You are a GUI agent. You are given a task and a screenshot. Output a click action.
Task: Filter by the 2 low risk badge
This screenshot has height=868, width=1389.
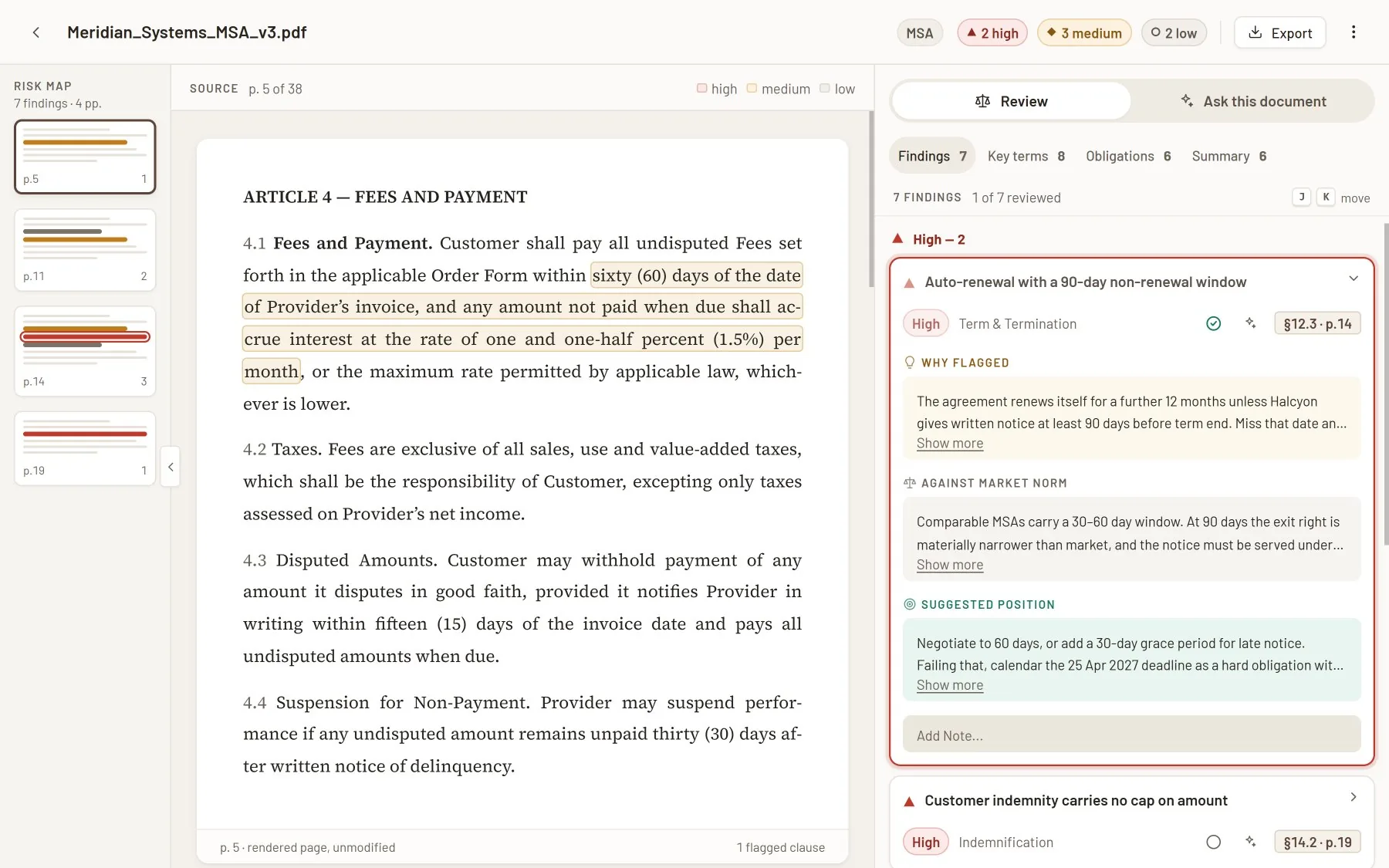(1174, 32)
